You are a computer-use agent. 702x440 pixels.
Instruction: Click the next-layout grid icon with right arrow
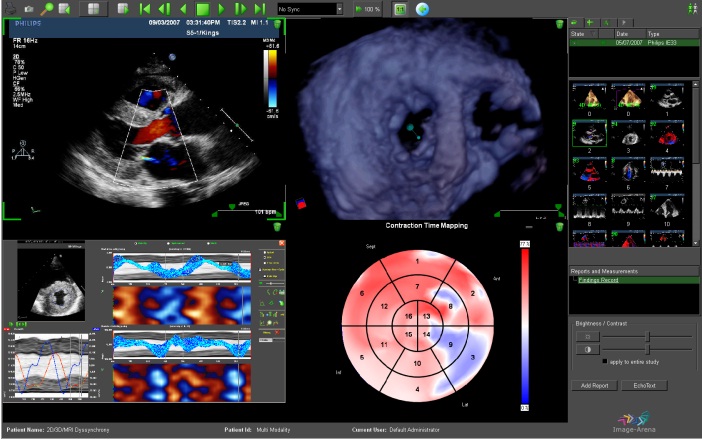tap(123, 9)
